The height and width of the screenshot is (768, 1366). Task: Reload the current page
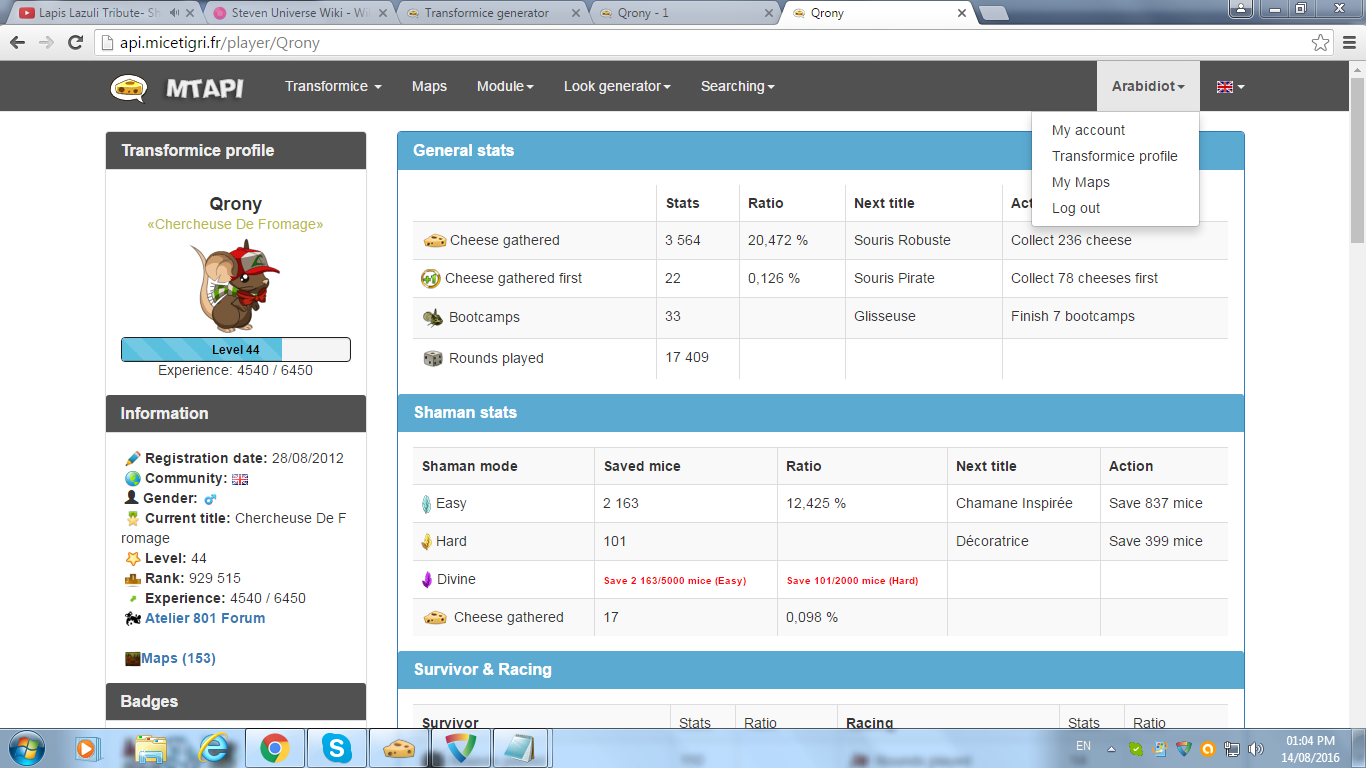75,43
